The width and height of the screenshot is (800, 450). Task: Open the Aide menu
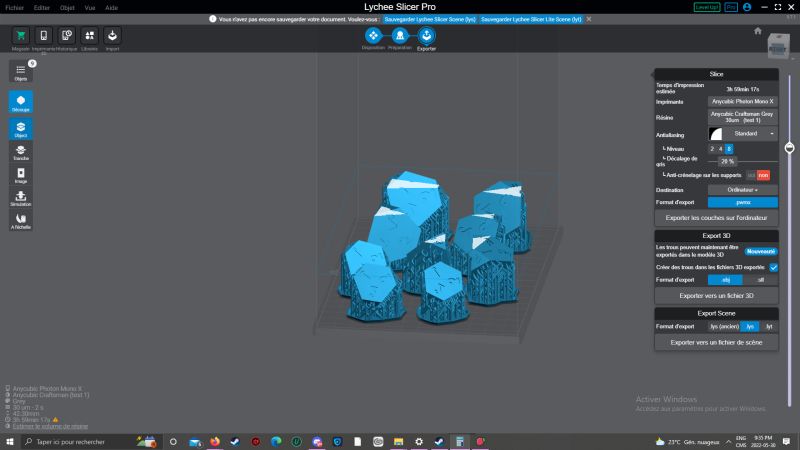[x=111, y=8]
